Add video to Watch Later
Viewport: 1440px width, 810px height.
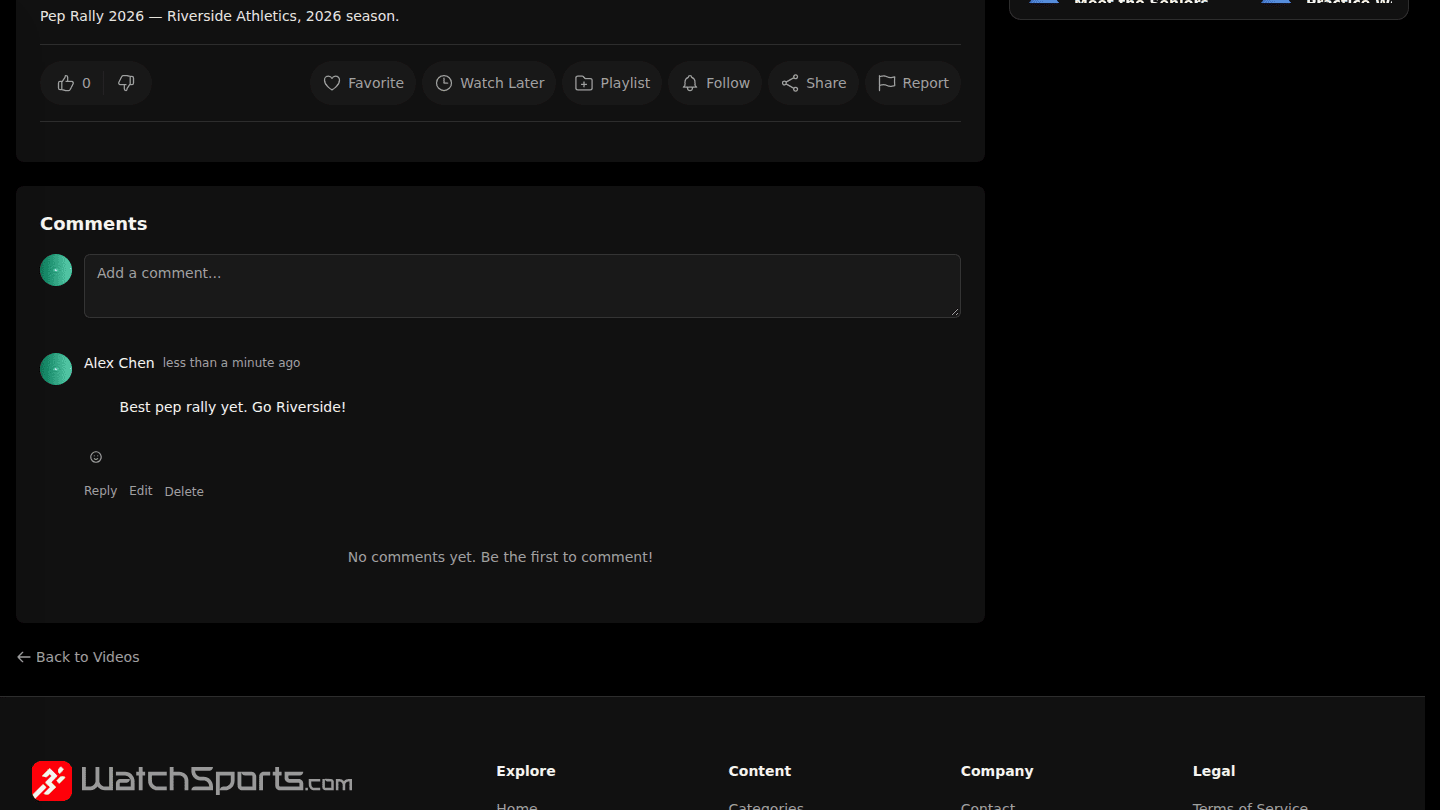(489, 83)
